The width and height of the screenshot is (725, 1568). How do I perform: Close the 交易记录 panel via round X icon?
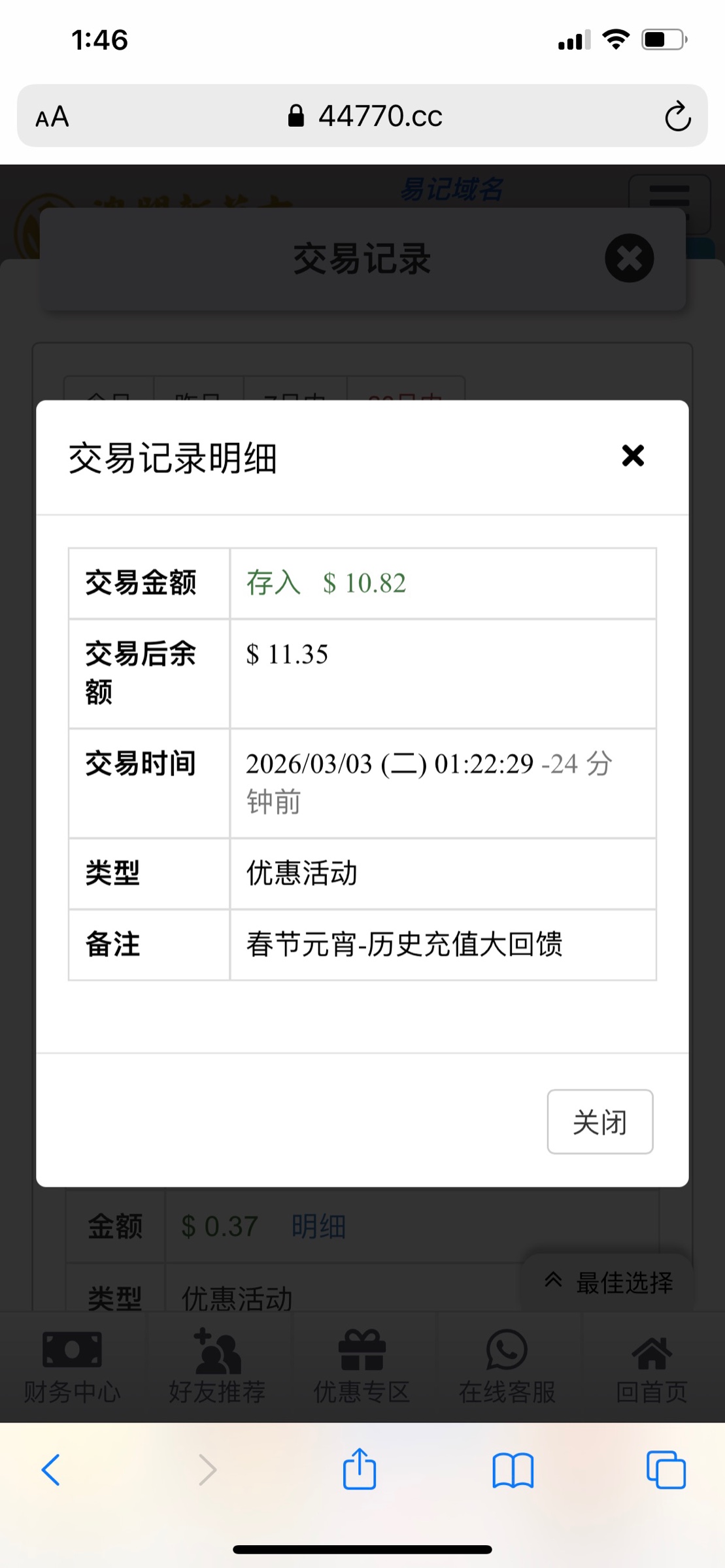point(629,258)
